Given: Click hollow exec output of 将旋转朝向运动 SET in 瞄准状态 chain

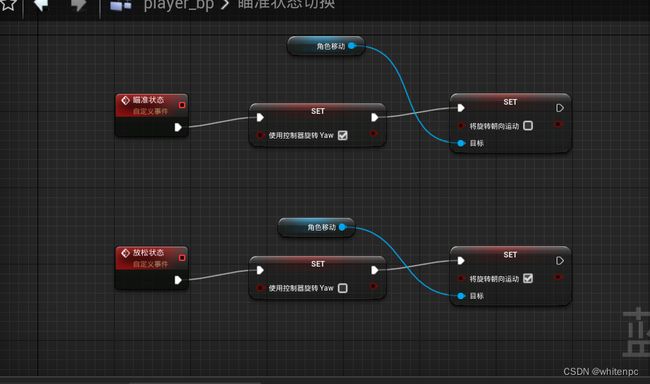Looking at the screenshot, I should (560, 108).
